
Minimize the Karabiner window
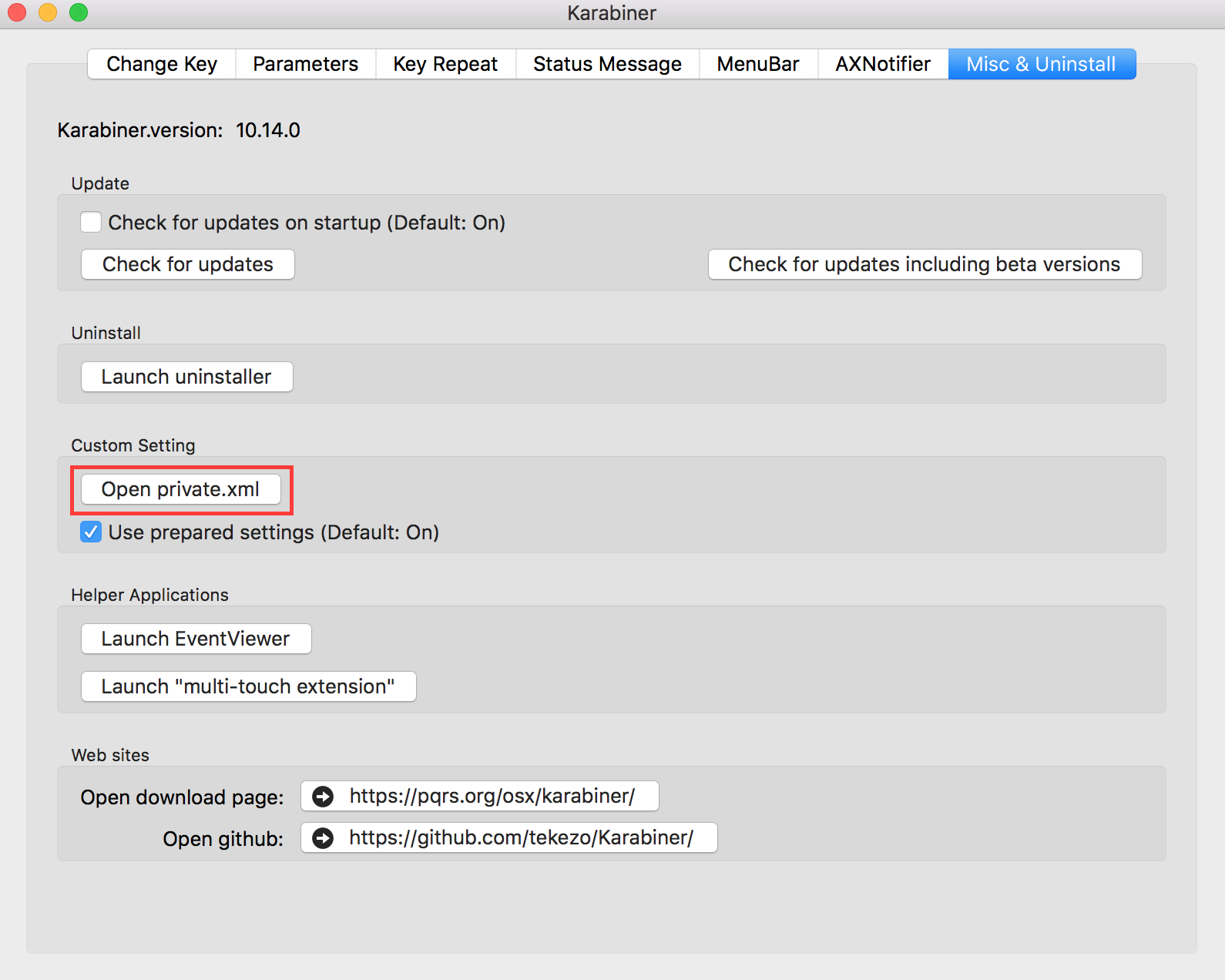coord(48,12)
